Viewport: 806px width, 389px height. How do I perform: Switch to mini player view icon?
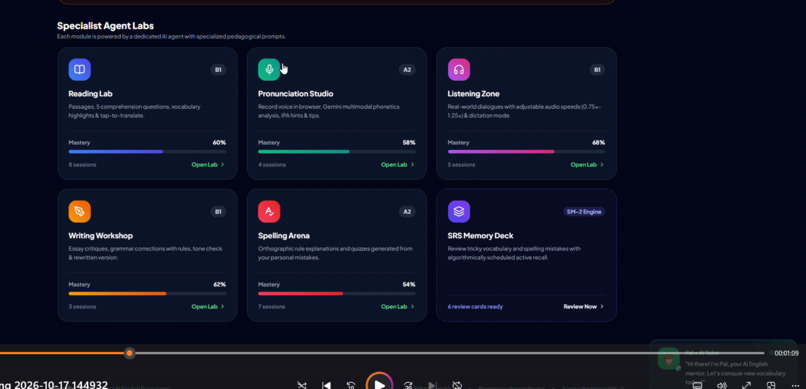point(771,385)
